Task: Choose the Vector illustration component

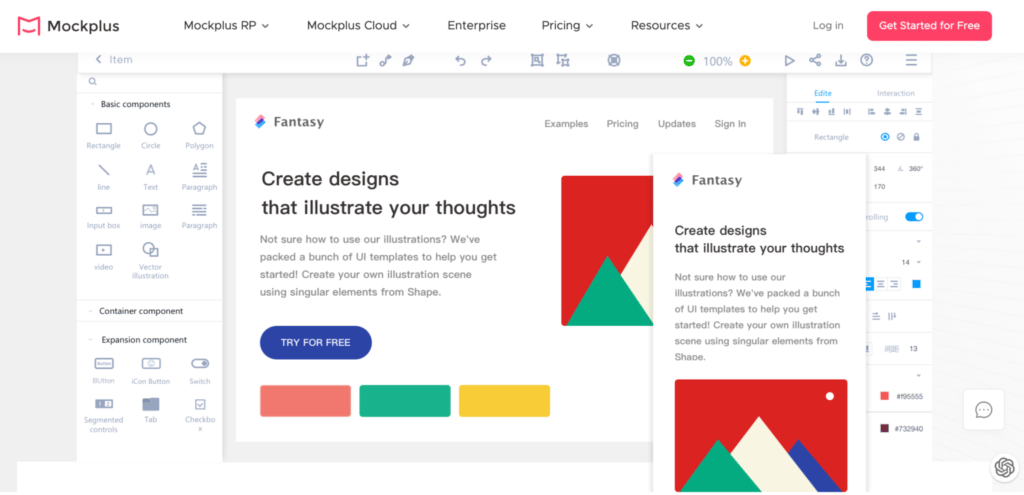Action: tap(150, 250)
